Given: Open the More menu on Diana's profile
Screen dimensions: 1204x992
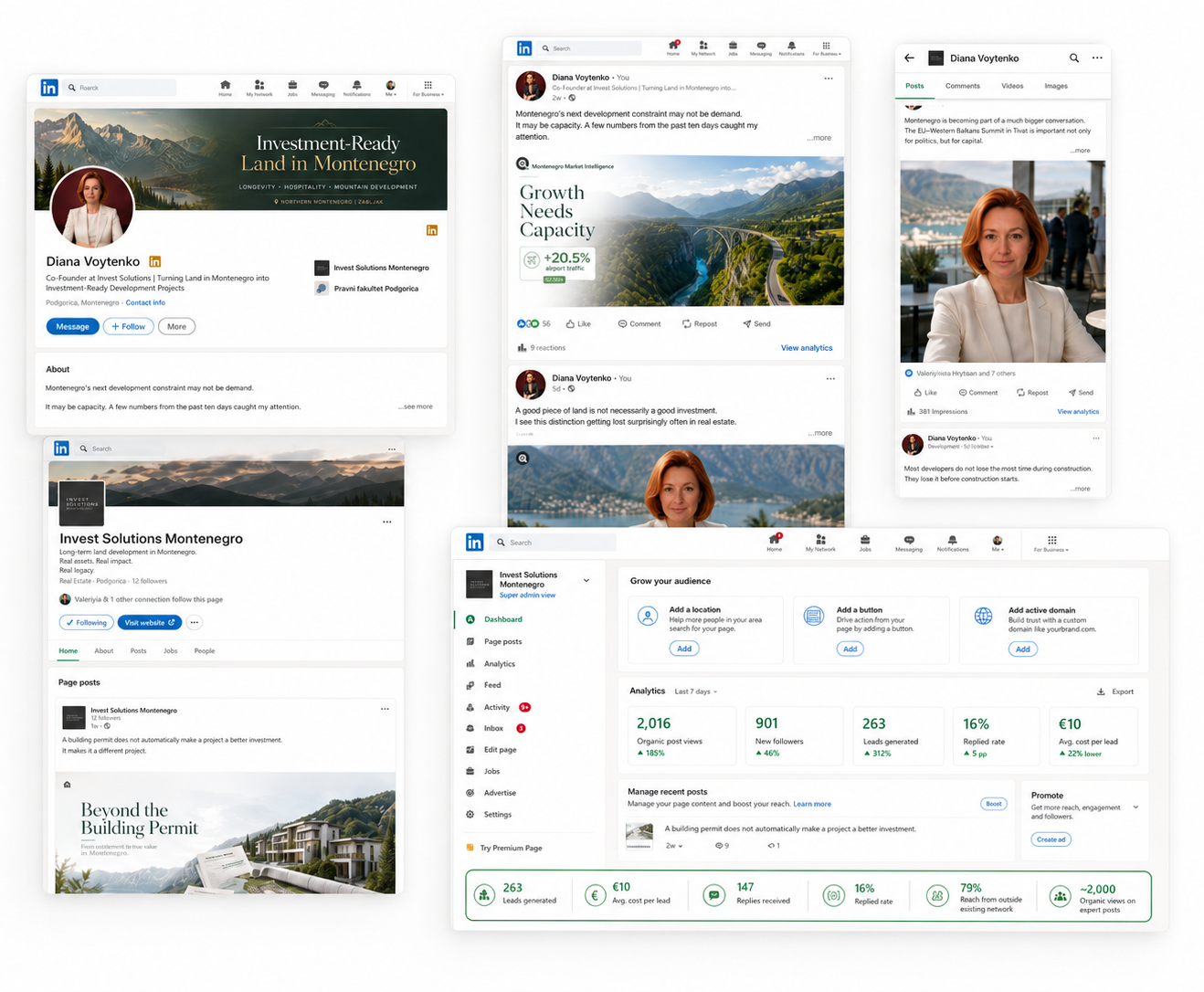Looking at the screenshot, I should (x=176, y=326).
